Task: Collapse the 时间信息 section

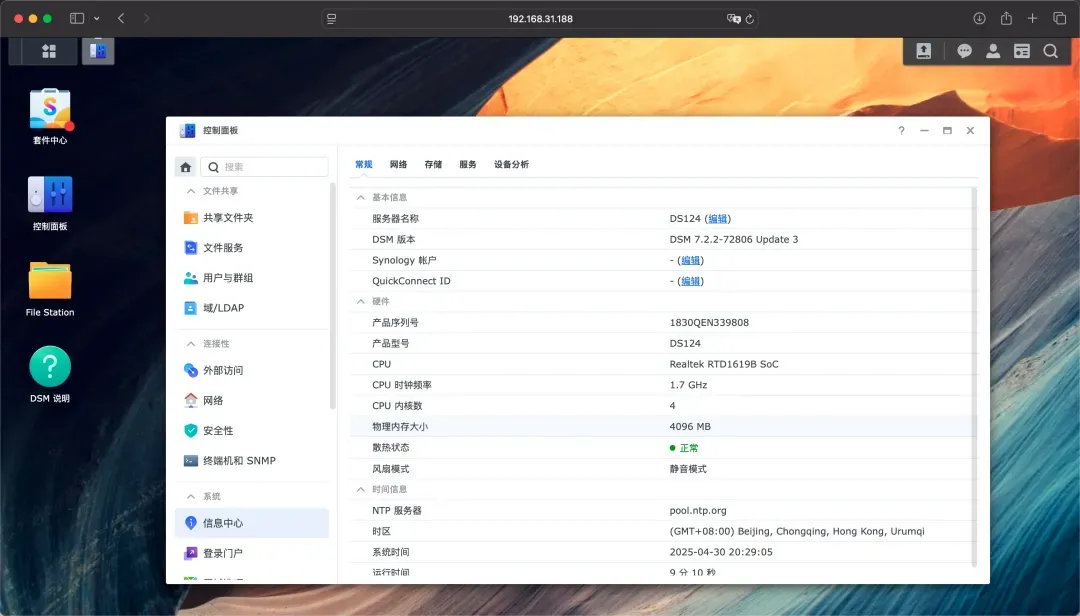Action: click(360, 489)
